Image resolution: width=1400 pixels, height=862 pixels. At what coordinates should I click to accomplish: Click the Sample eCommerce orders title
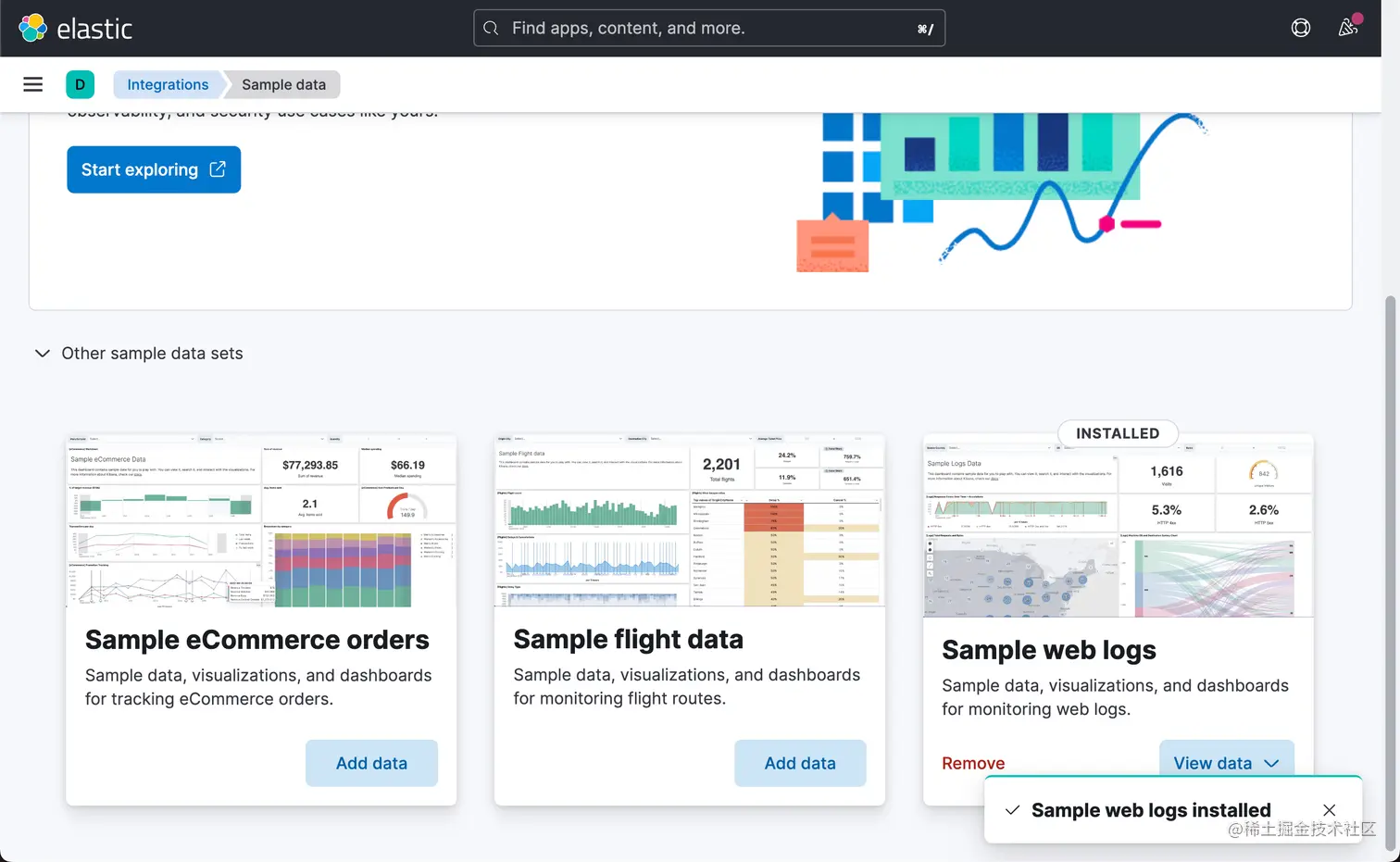tap(257, 640)
